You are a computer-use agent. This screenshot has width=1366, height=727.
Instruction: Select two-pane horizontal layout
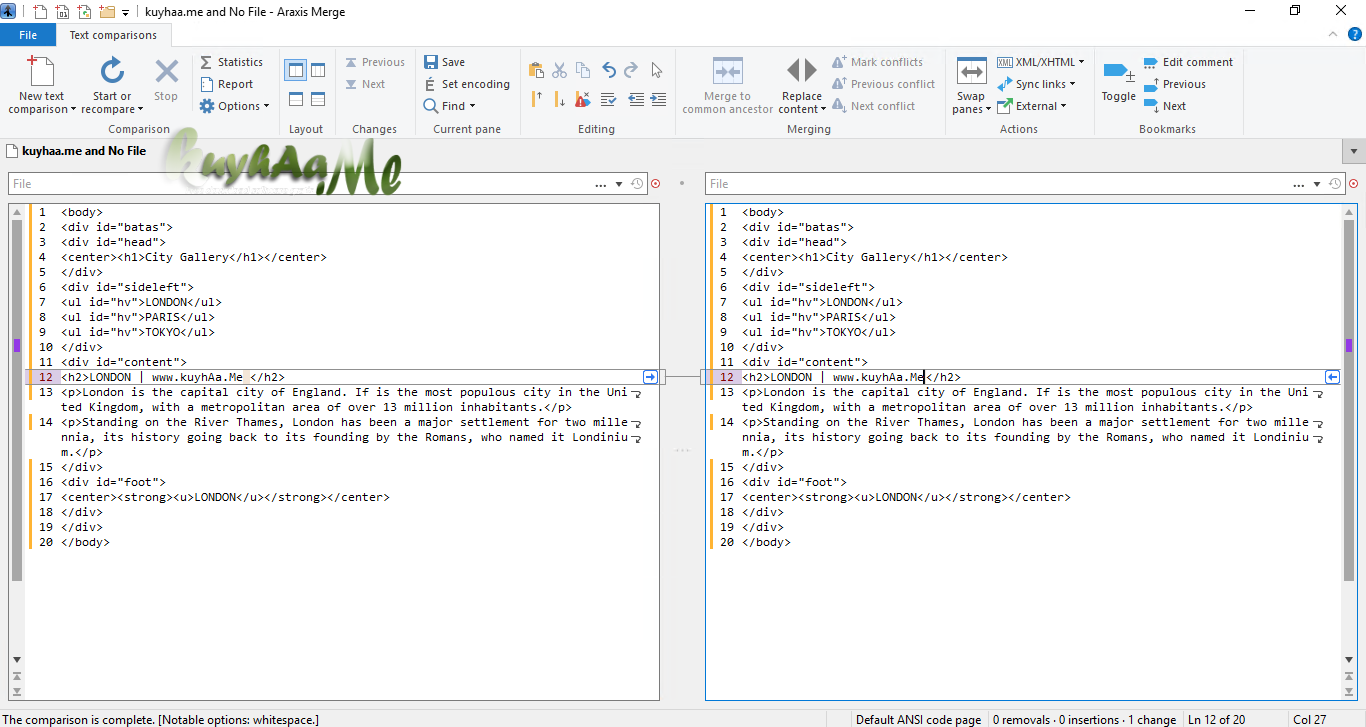point(295,99)
